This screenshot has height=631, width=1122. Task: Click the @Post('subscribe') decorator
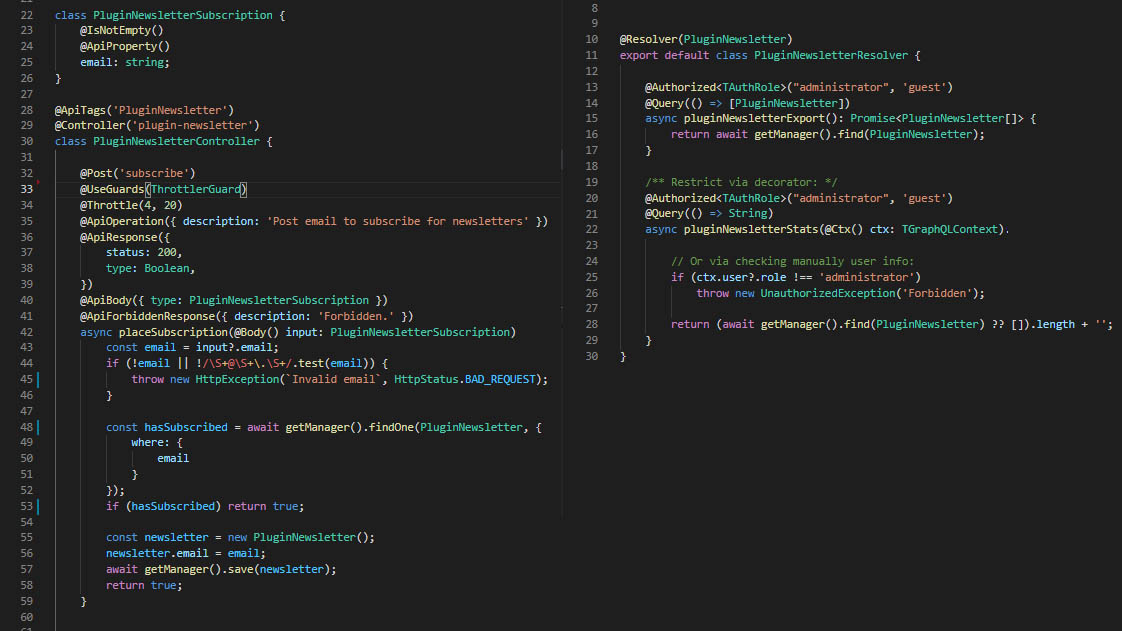coord(137,173)
